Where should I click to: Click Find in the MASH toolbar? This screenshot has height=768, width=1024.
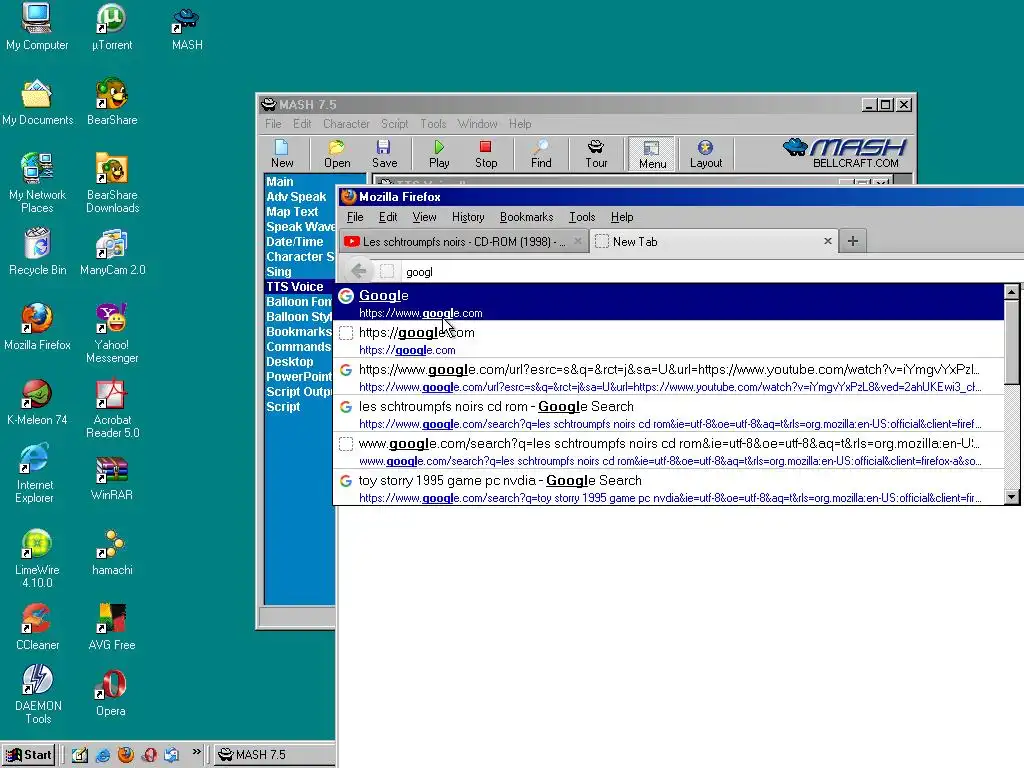pyautogui.click(x=541, y=154)
